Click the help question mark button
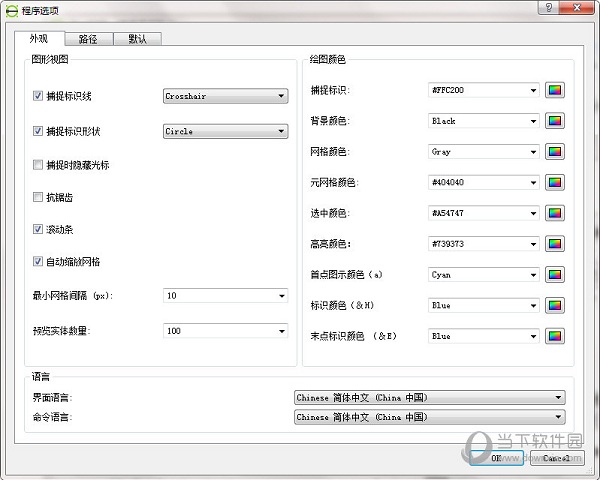600x480 pixels. click(x=548, y=8)
